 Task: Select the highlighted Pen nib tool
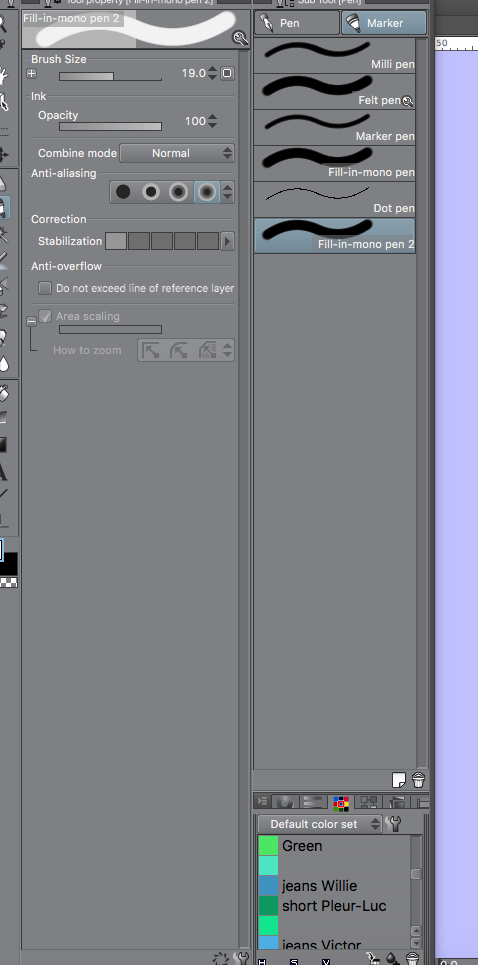point(3,208)
